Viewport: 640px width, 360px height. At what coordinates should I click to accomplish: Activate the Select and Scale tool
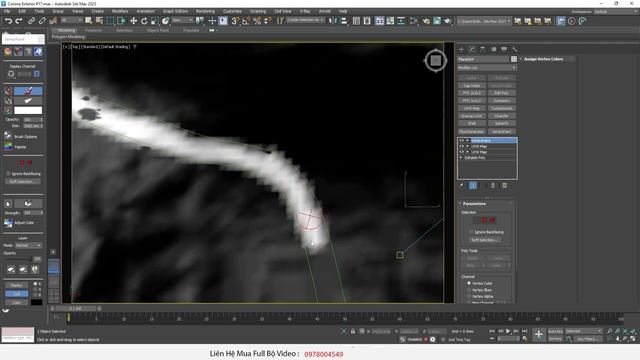tap(155, 21)
